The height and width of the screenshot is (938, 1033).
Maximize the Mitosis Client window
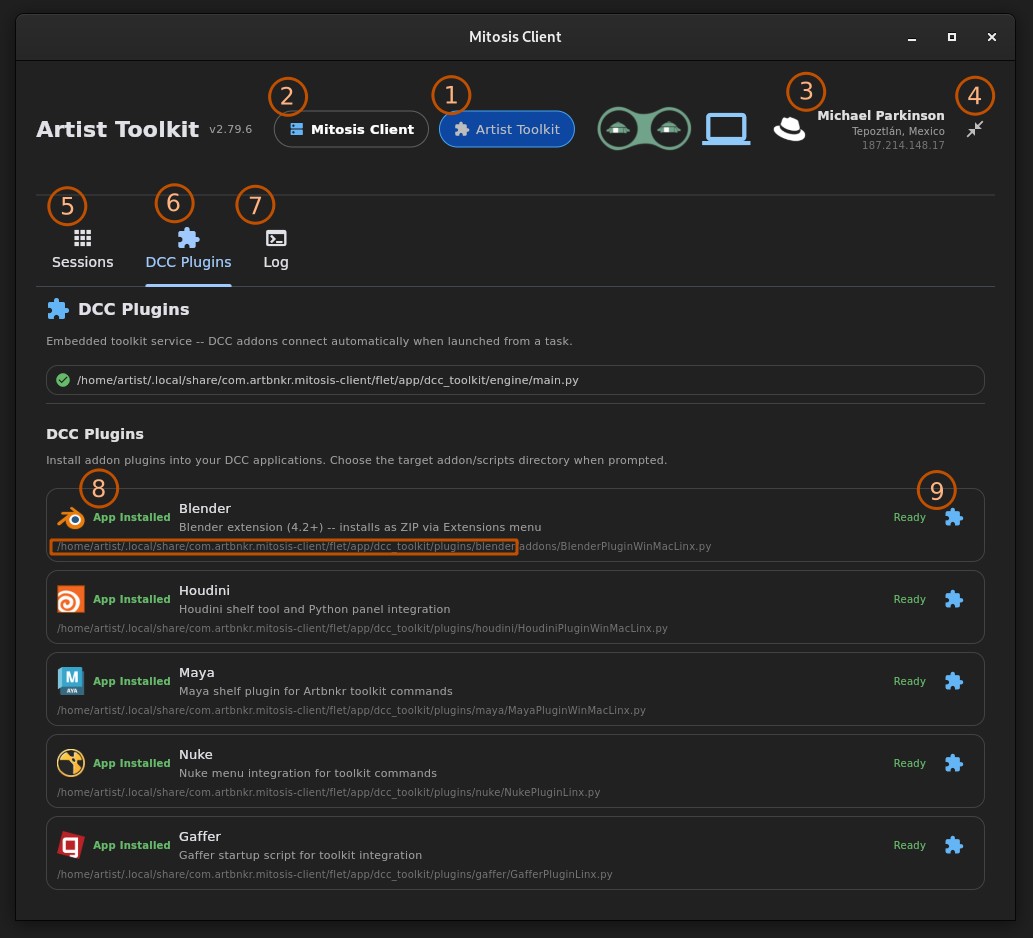[x=951, y=38]
